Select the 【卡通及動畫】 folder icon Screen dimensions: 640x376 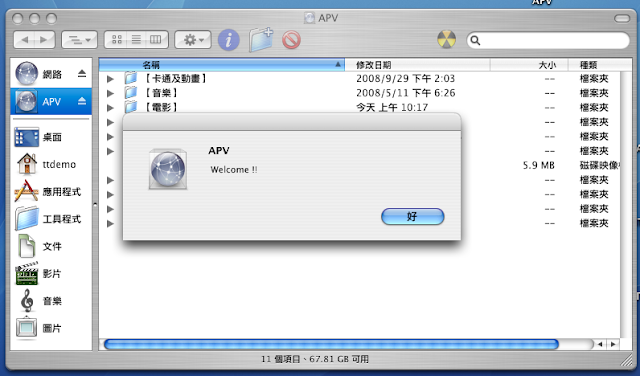(131, 78)
